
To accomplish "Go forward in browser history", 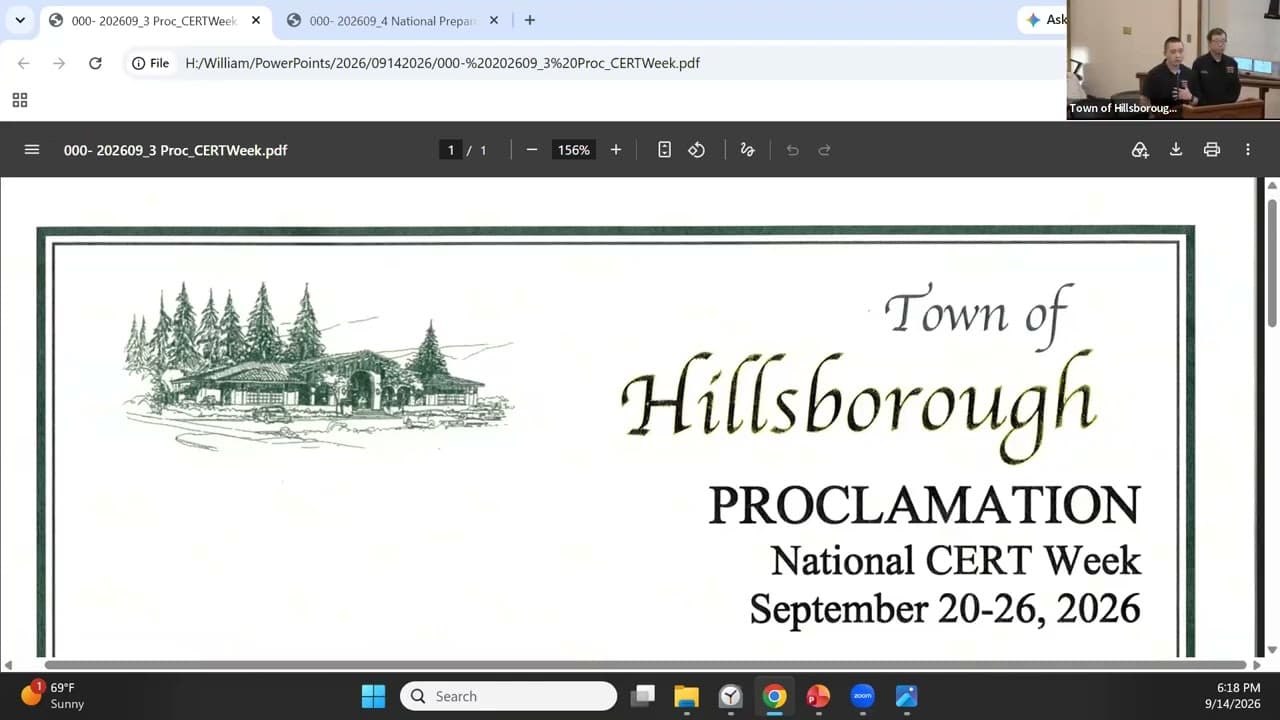I will click(59, 63).
